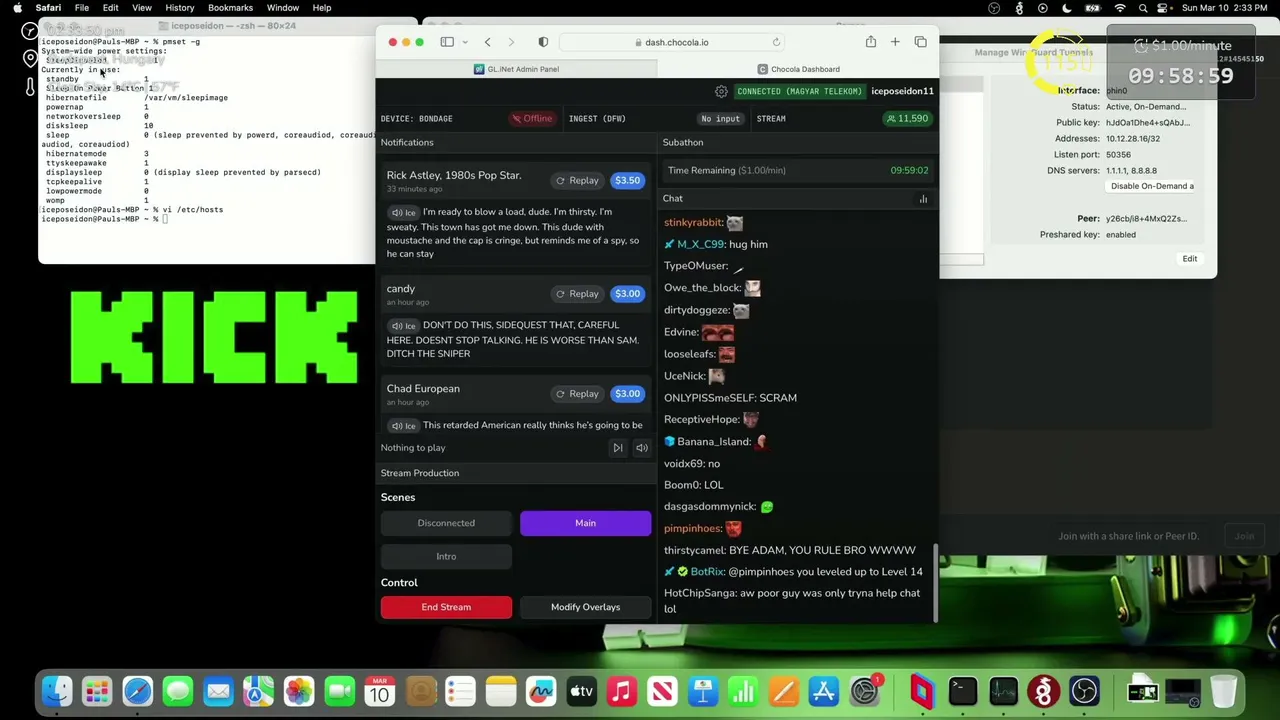
Task: Open the Edit menu in the menu bar
Action: [x=110, y=8]
